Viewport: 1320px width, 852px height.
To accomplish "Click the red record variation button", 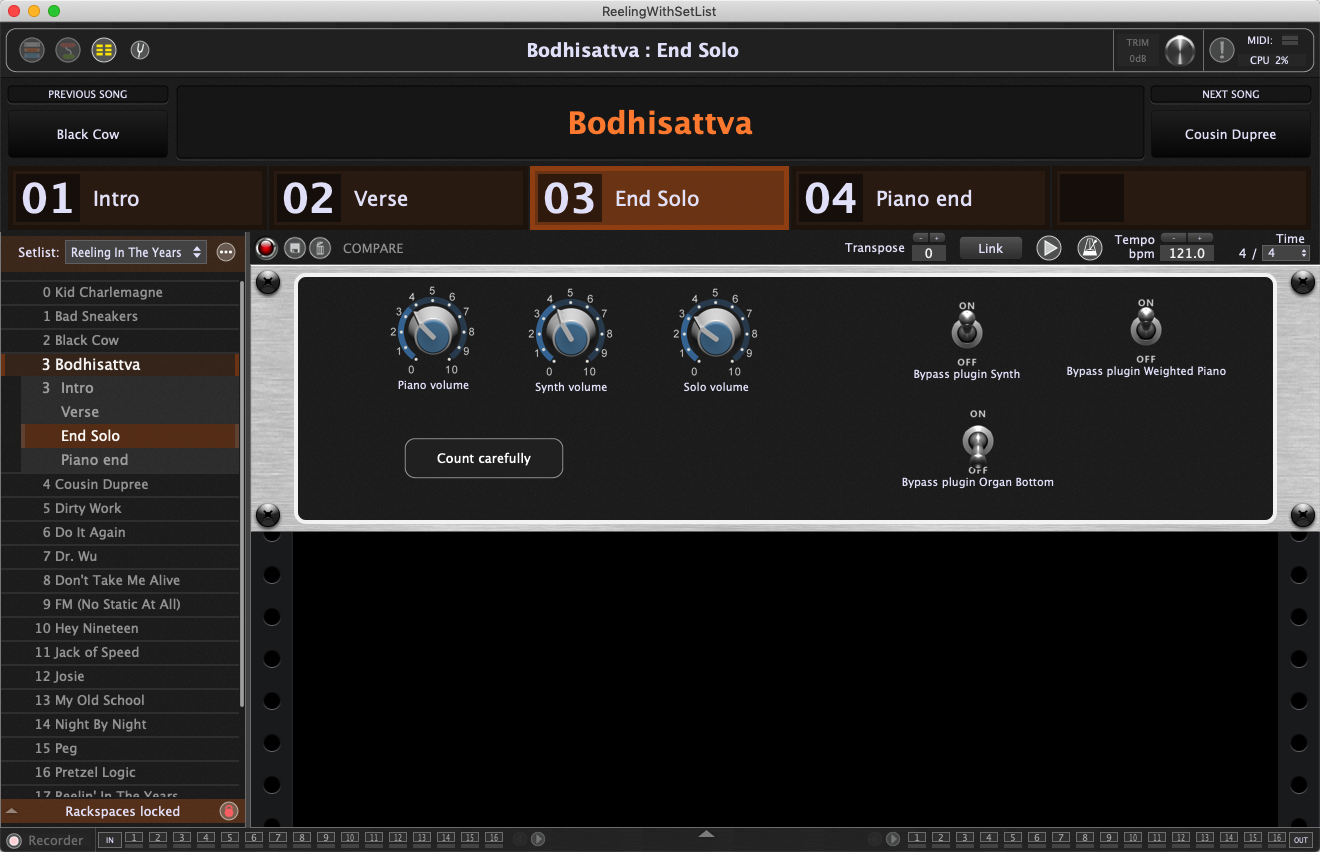I will click(x=266, y=248).
